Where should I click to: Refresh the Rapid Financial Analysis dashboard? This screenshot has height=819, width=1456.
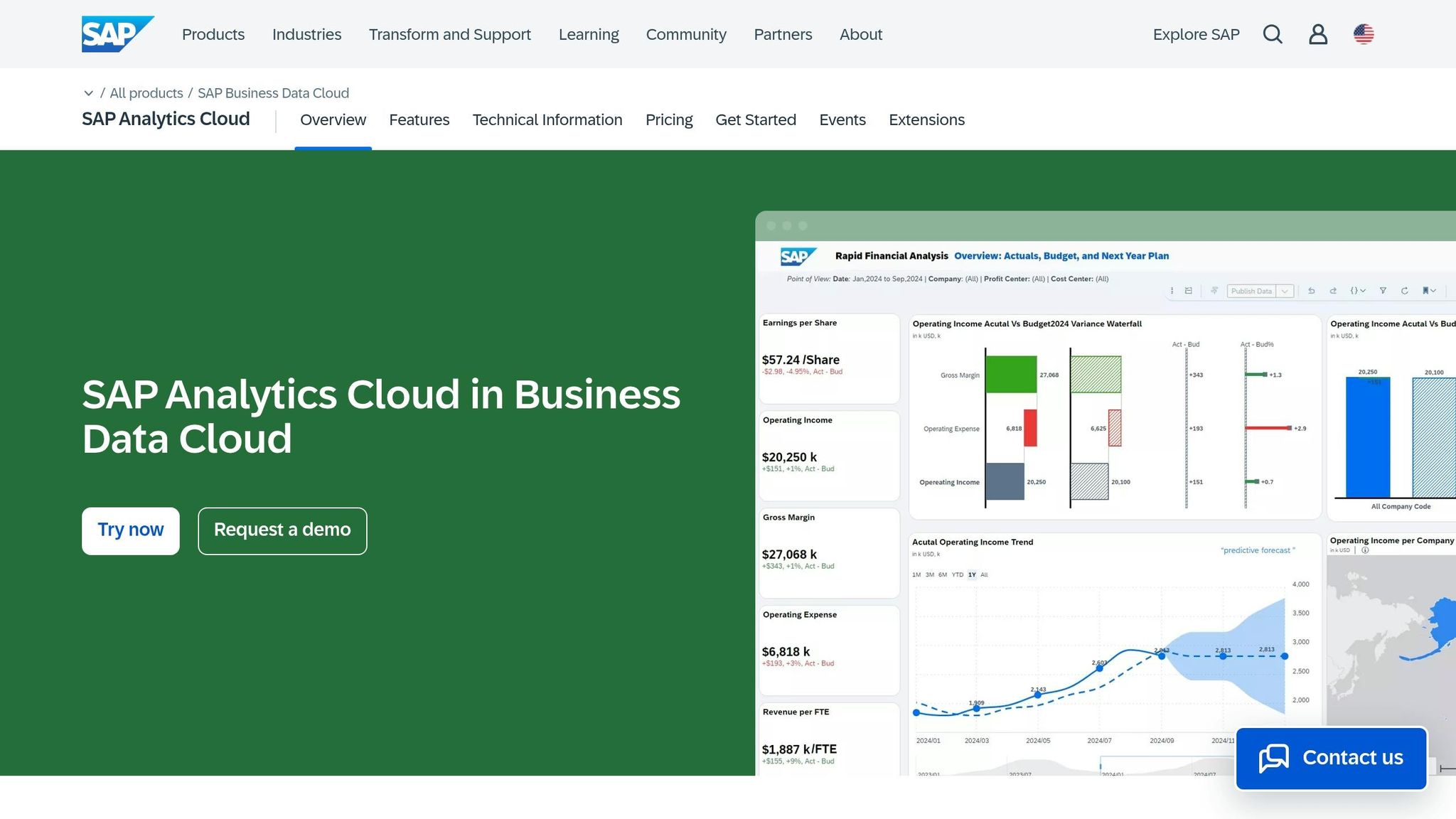pyautogui.click(x=1405, y=291)
